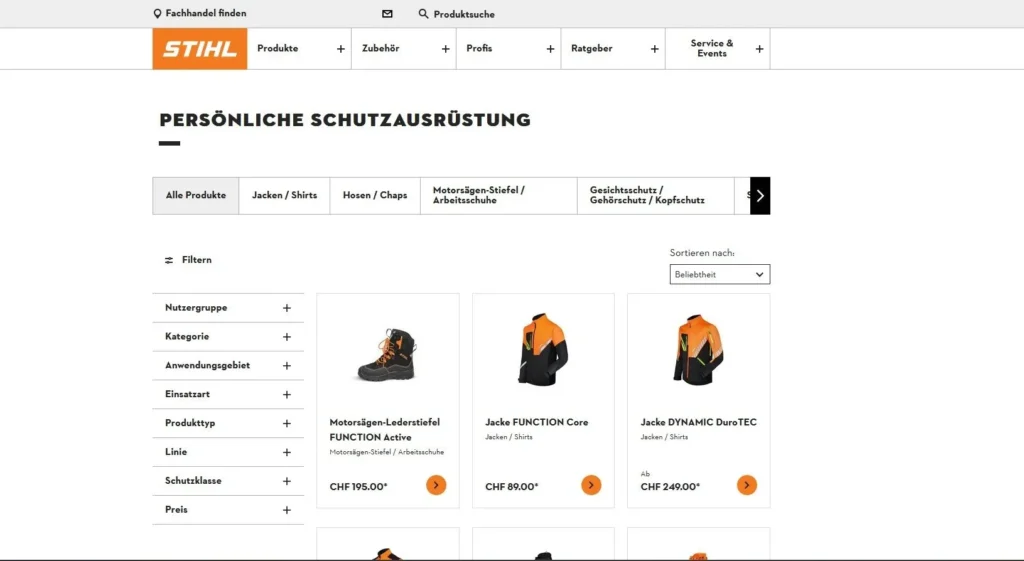
Task: Click the location pin icon beside Fachhandel finden
Action: click(x=157, y=14)
